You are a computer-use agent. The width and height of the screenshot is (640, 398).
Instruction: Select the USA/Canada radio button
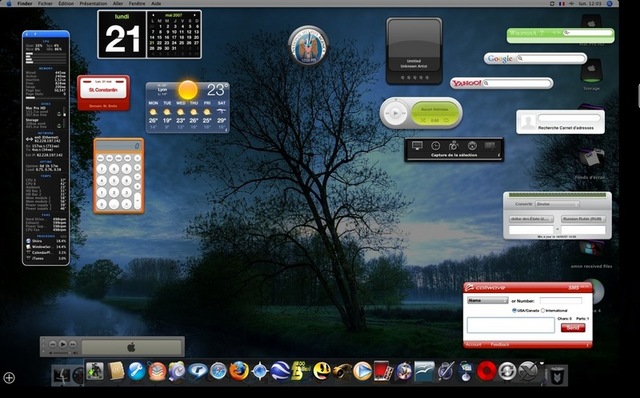tap(514, 311)
